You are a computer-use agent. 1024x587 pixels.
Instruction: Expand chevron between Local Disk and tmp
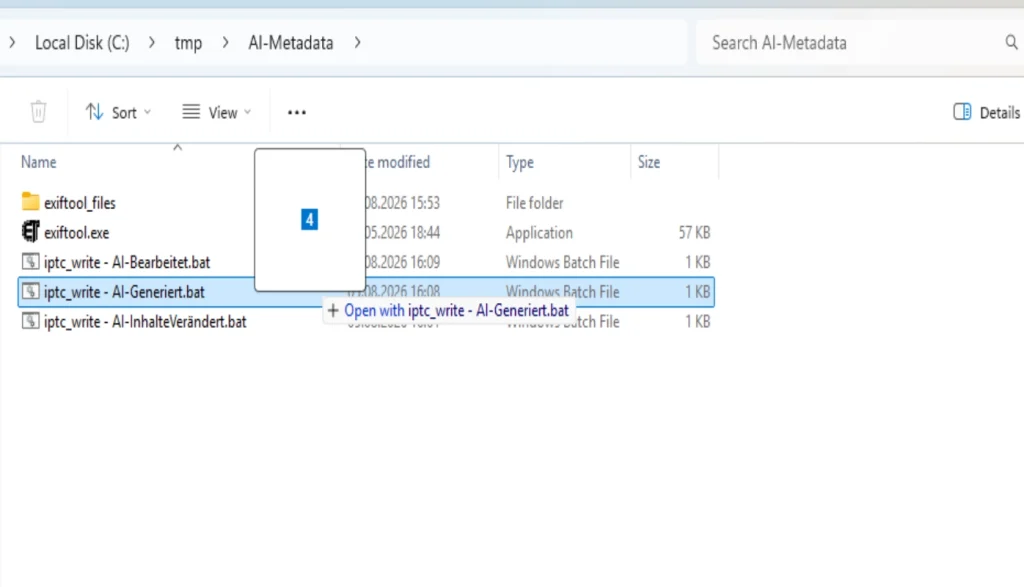(152, 42)
